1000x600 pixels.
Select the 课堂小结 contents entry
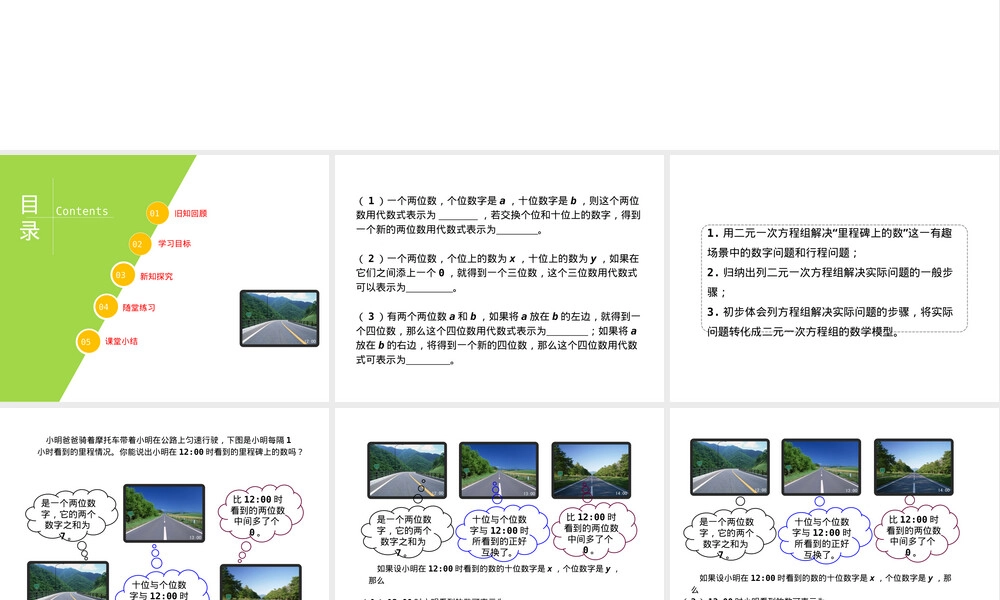click(x=121, y=341)
